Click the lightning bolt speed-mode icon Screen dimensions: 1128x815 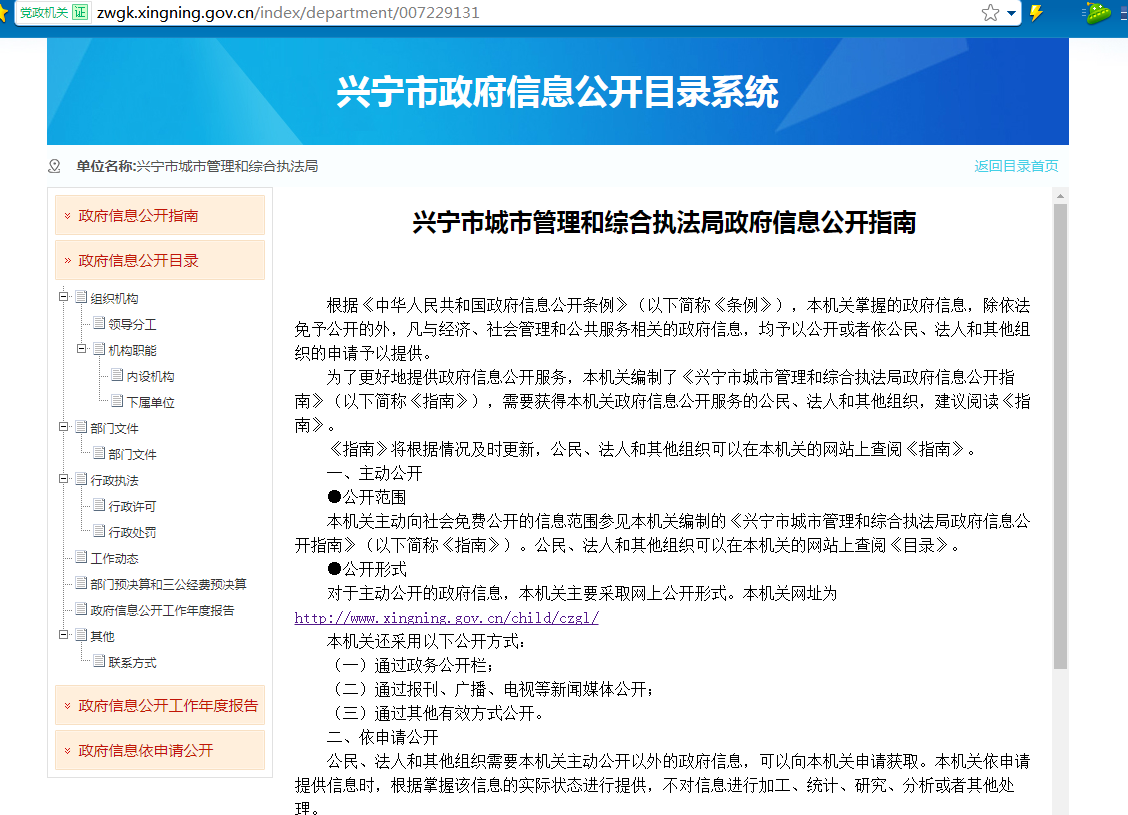tap(1037, 13)
